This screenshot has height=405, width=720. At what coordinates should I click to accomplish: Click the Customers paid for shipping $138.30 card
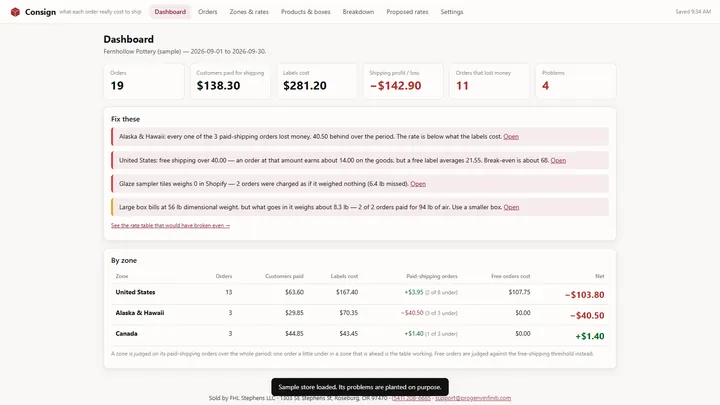coord(231,81)
